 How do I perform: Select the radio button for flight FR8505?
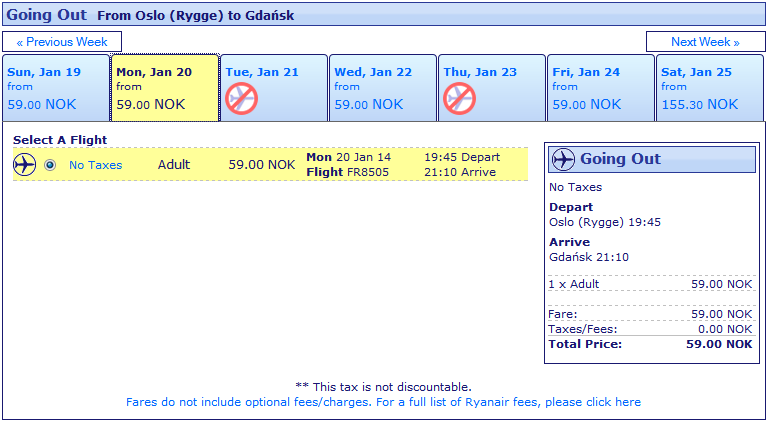coord(50,165)
